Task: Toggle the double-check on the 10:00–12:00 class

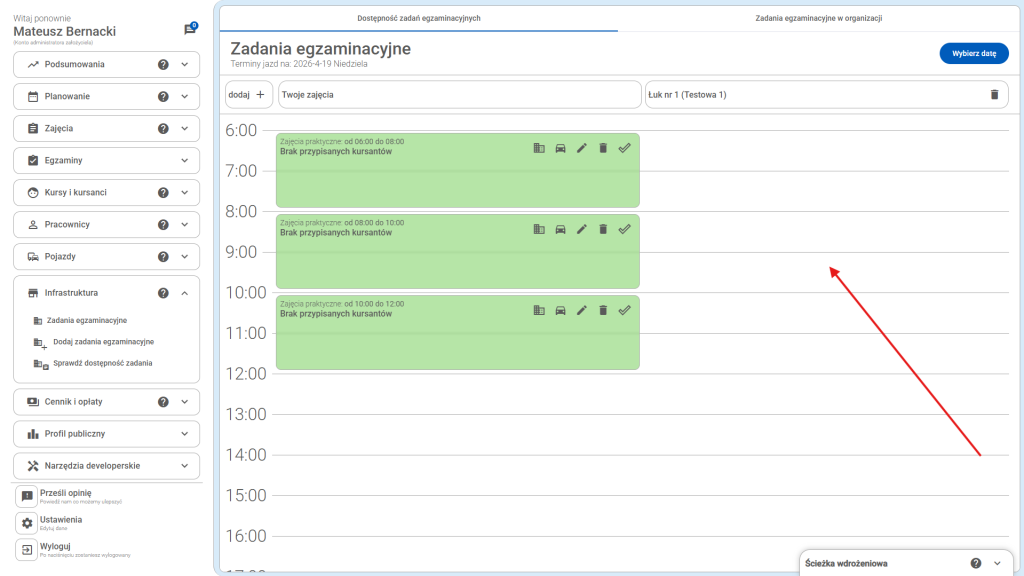Action: (x=625, y=310)
